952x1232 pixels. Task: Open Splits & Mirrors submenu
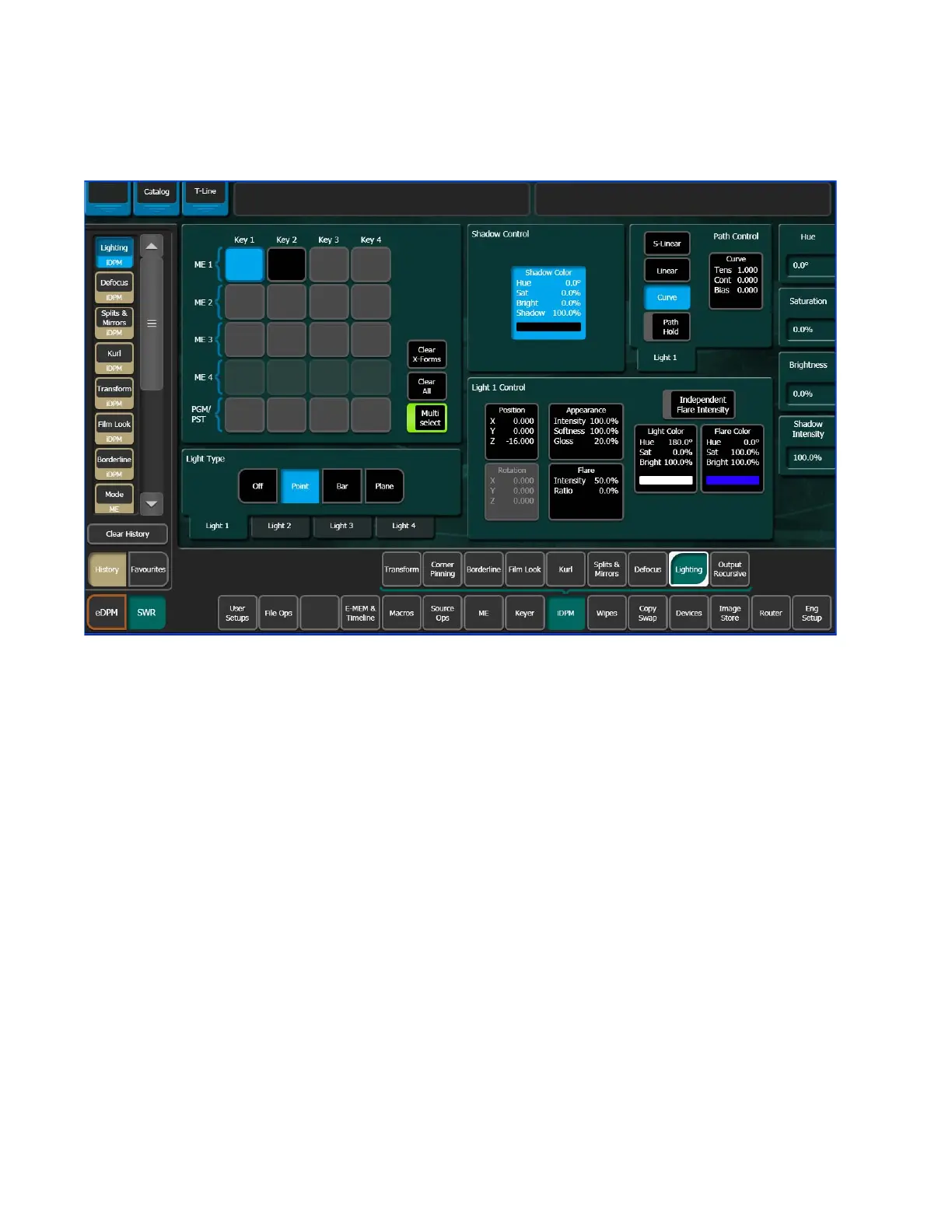607,569
